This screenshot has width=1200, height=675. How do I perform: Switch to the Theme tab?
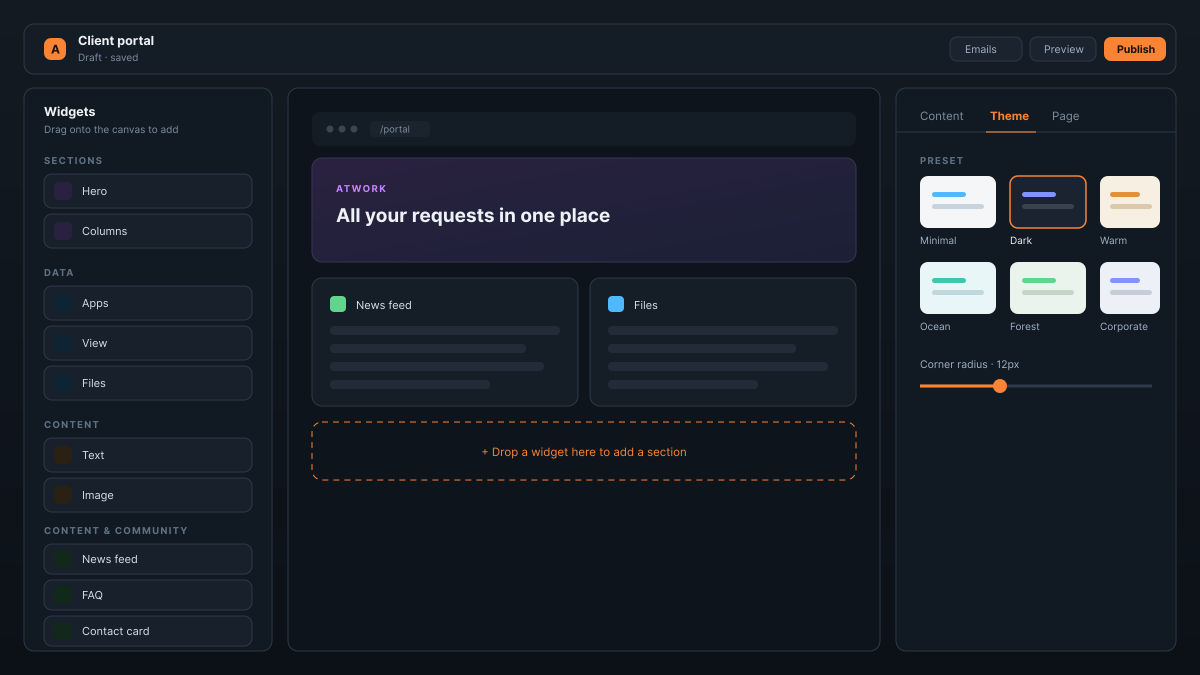pos(1009,116)
